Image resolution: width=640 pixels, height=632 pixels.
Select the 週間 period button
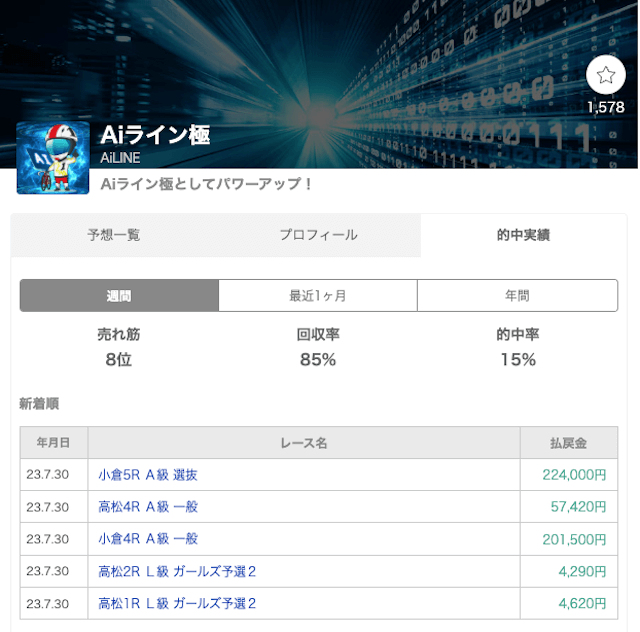click(119, 296)
